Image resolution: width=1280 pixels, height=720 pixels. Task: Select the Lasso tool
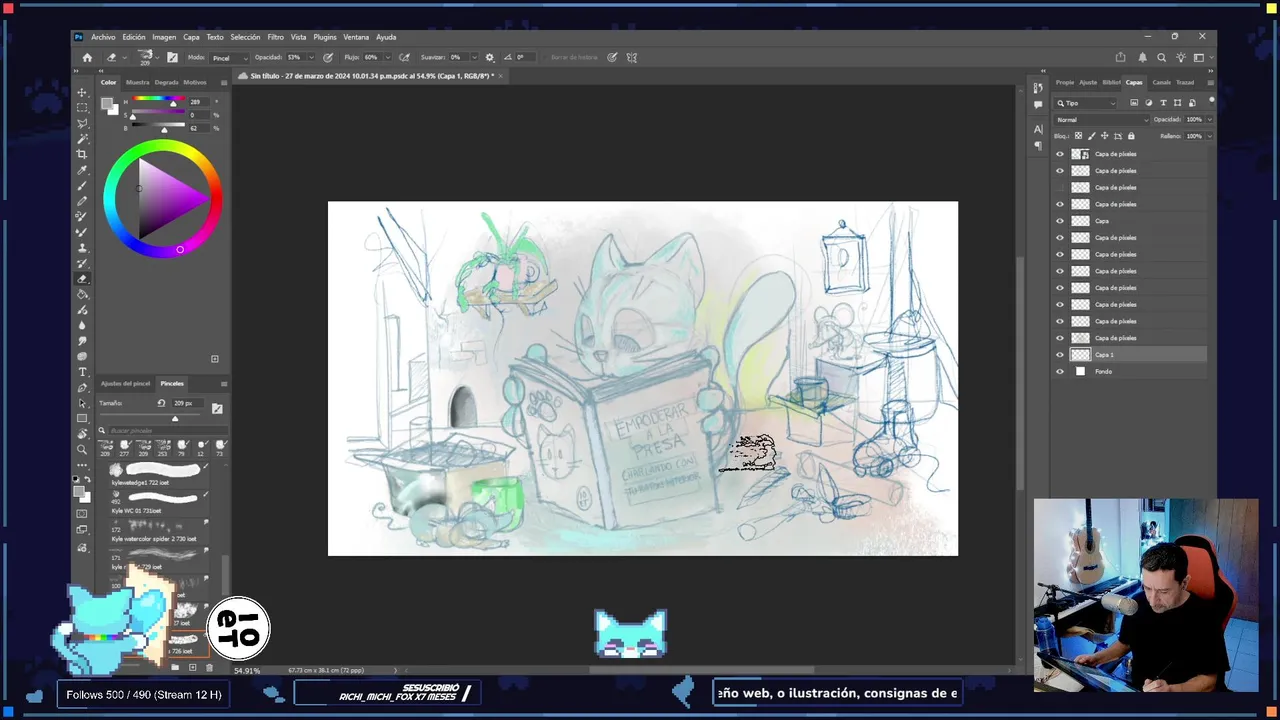point(82,123)
